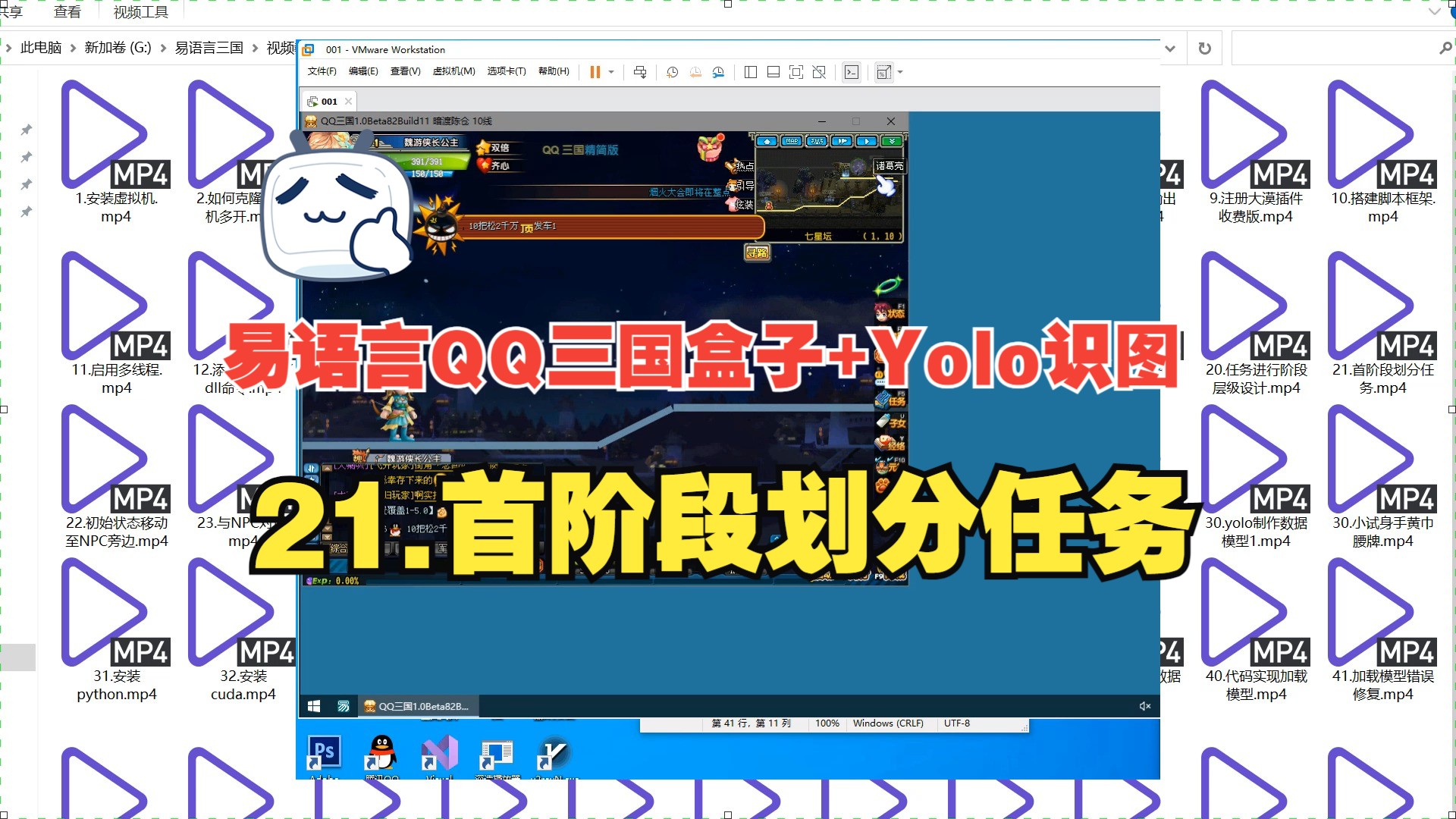1456x819 pixels.
Task: Enter full screen mode via the VMware toolbar icon
Action: (796, 72)
